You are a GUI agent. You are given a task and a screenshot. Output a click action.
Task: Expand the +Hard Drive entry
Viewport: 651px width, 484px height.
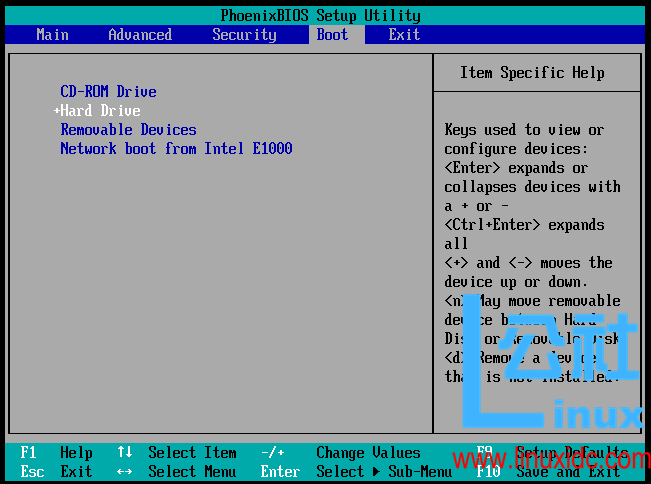pos(97,110)
